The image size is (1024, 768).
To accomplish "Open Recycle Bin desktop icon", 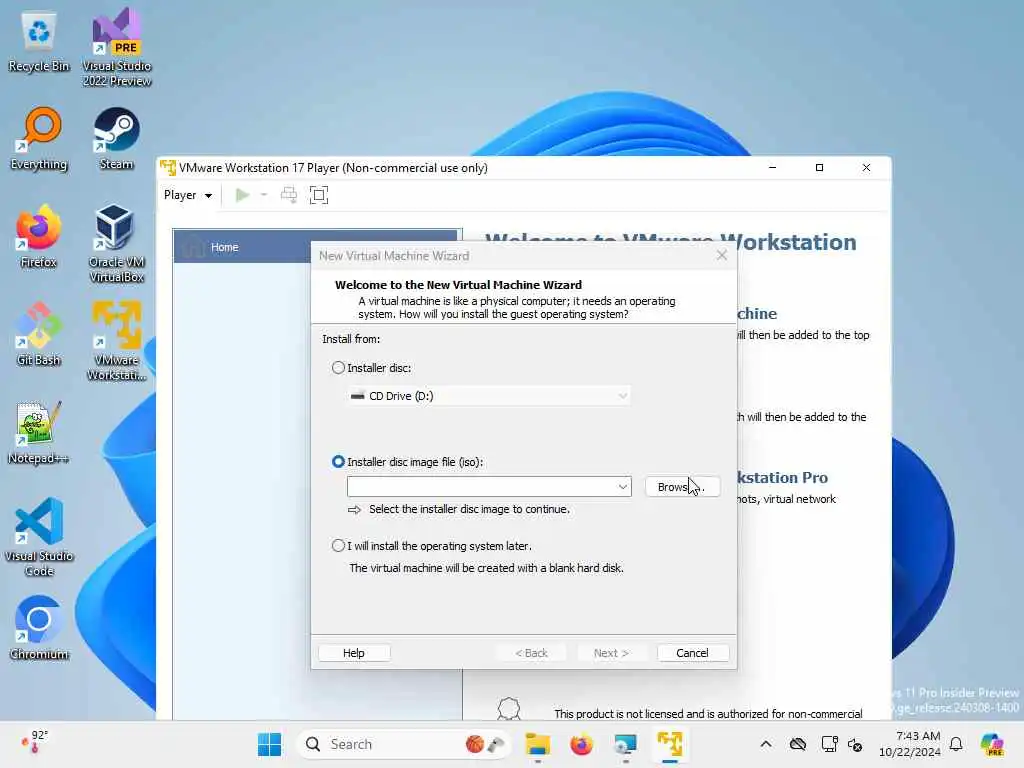I will (39, 42).
